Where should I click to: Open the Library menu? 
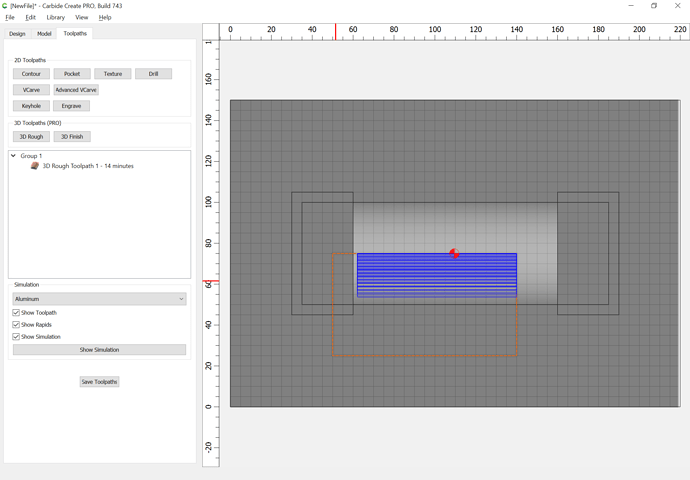55,17
